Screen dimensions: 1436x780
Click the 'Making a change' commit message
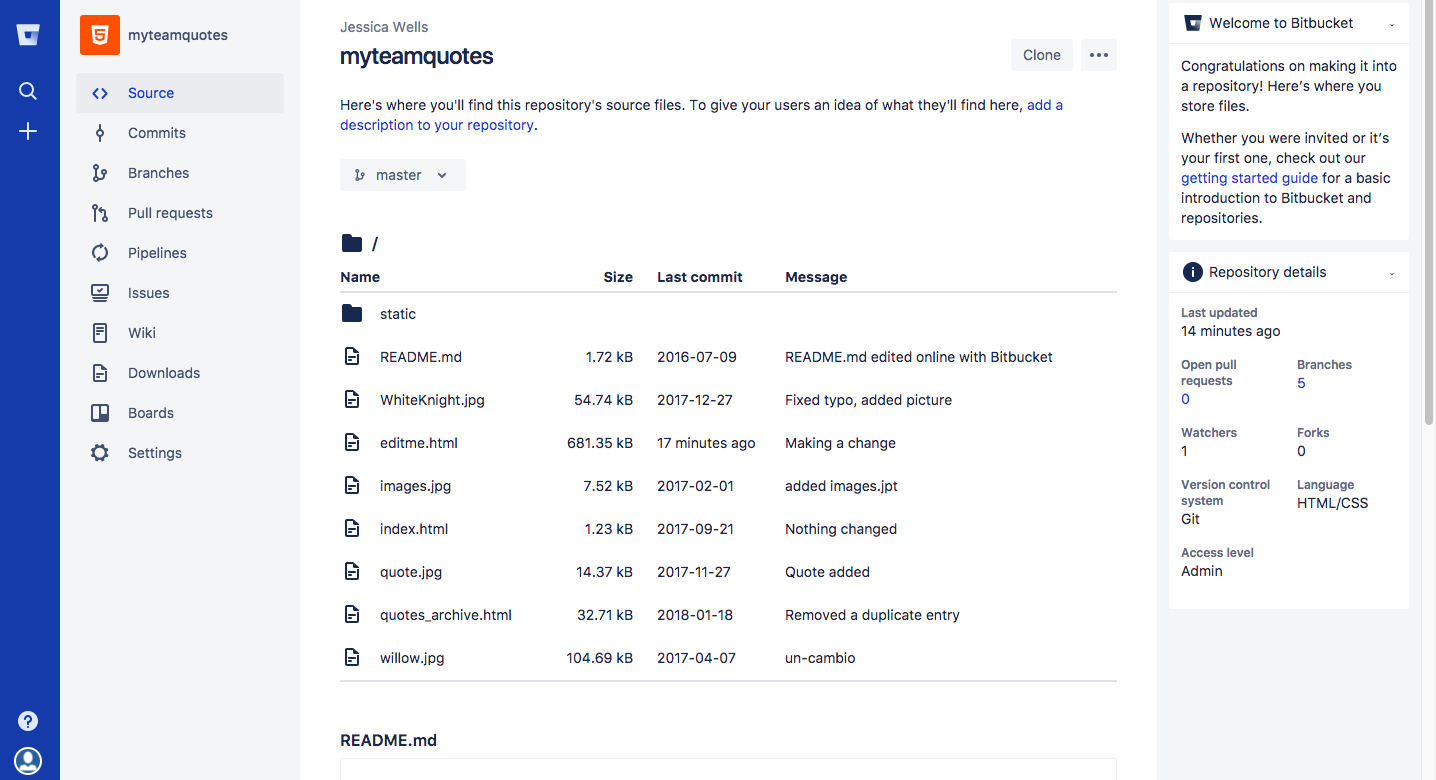click(840, 443)
